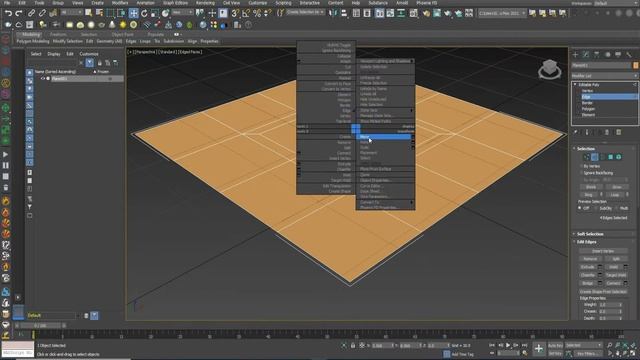The image size is (640, 360).
Task: Choose Object Properties in quad menu
Action: 375,180
